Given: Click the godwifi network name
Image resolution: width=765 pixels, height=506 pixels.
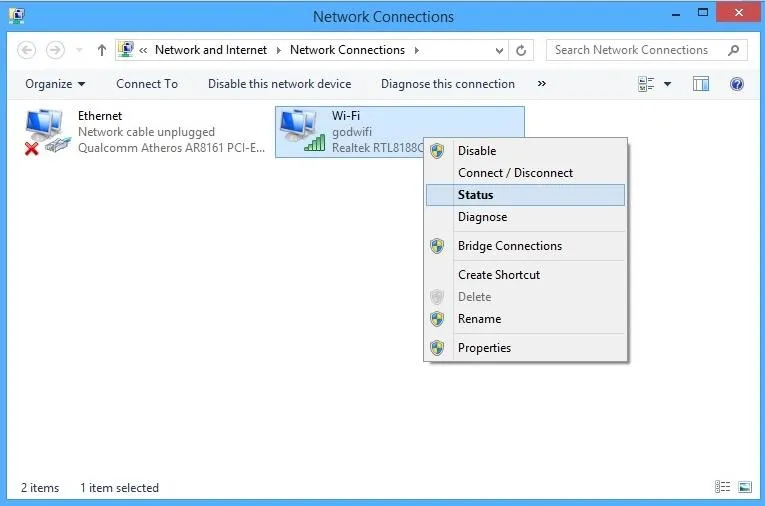Looking at the screenshot, I should [352, 132].
